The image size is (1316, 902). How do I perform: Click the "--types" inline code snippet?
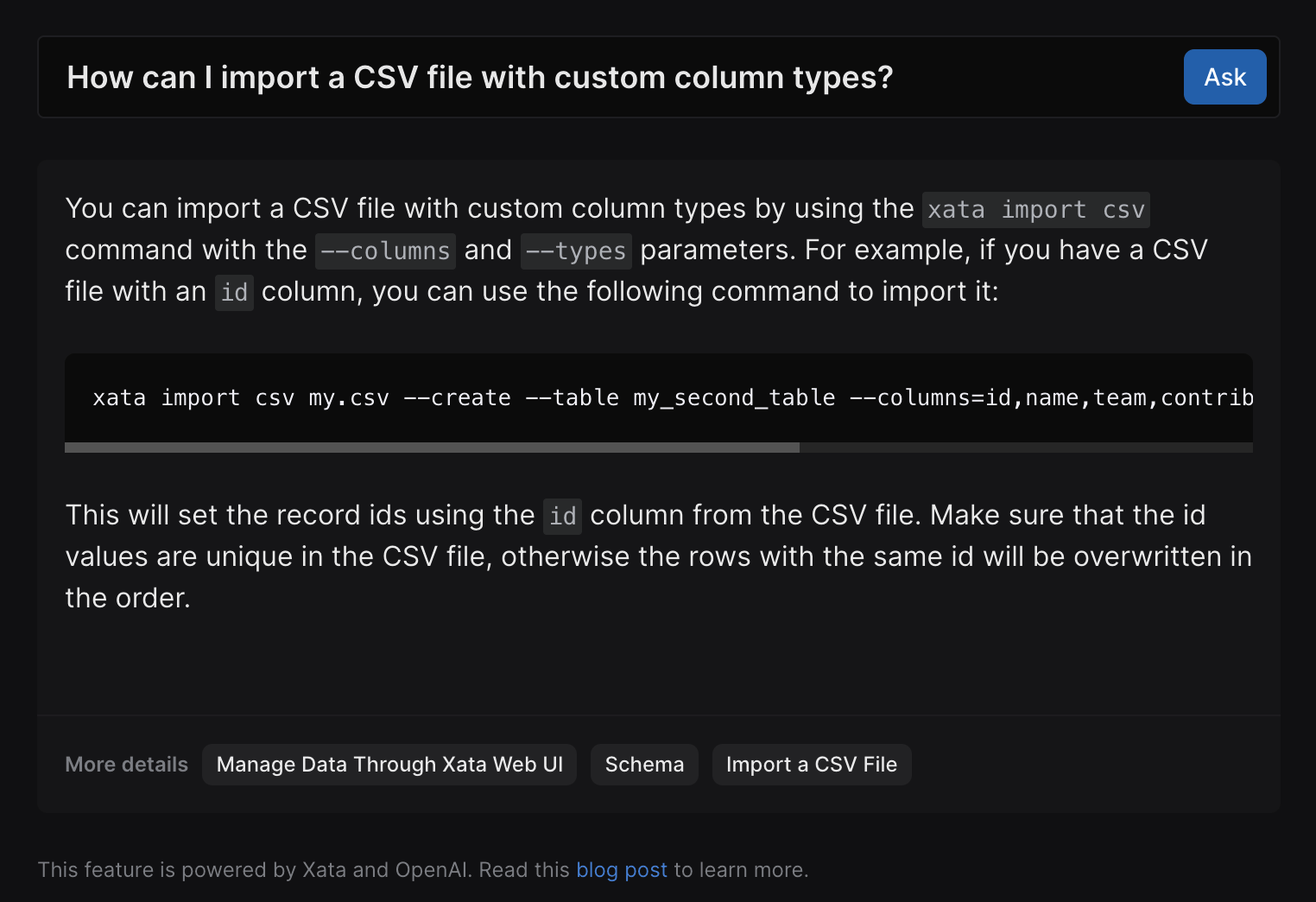[576, 251]
